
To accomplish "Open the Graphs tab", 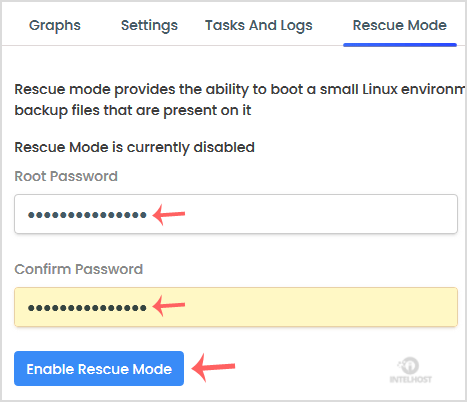I will [55, 26].
